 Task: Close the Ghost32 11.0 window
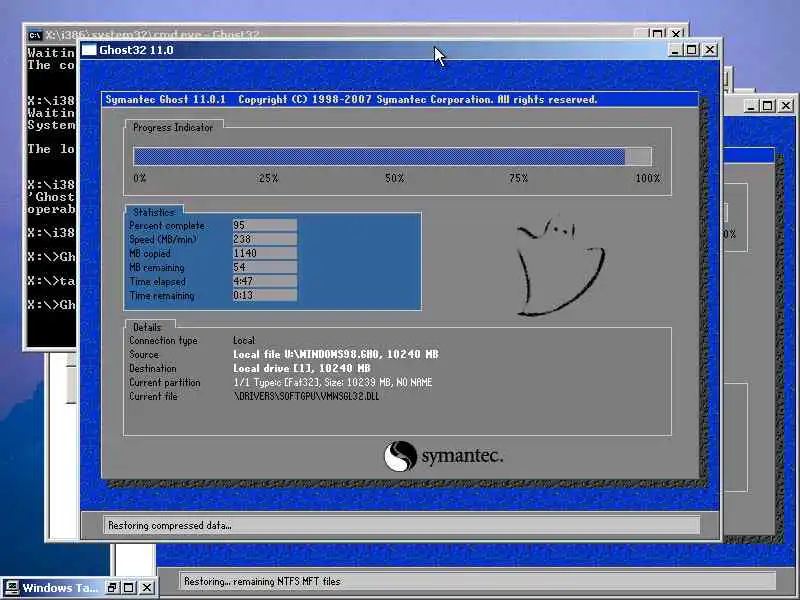click(x=710, y=50)
